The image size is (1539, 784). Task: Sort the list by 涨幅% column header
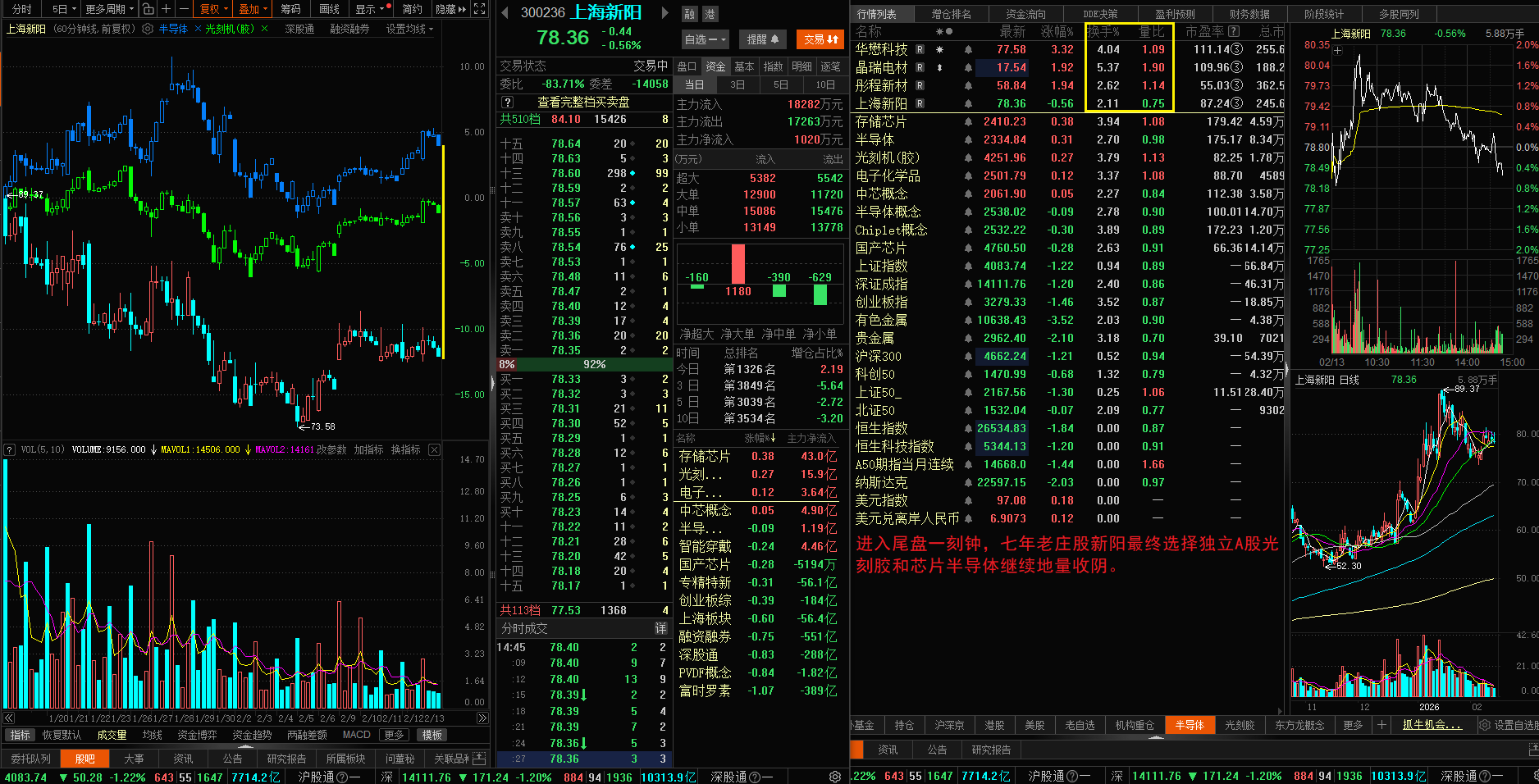click(1057, 31)
